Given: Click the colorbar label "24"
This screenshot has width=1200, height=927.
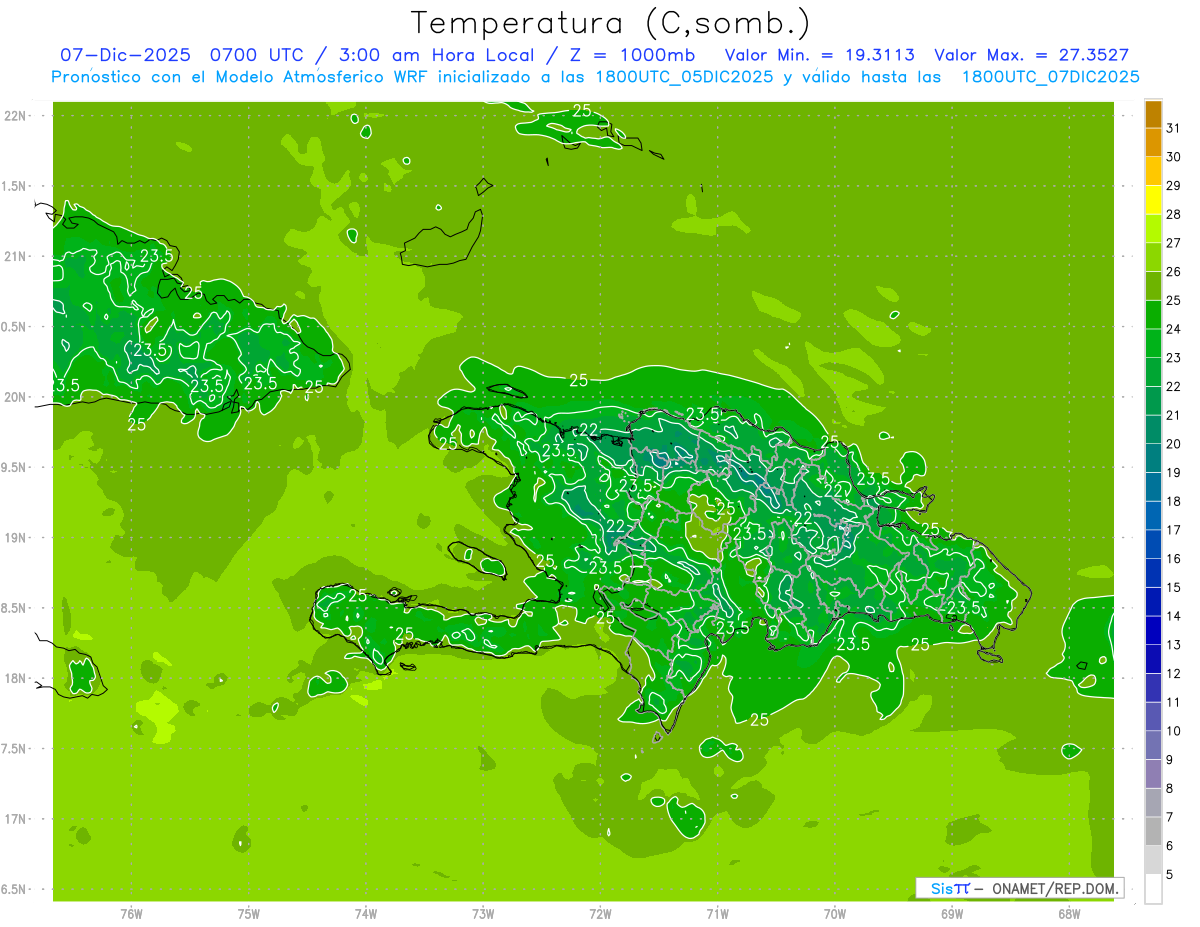Looking at the screenshot, I should pyautogui.click(x=1173, y=329).
